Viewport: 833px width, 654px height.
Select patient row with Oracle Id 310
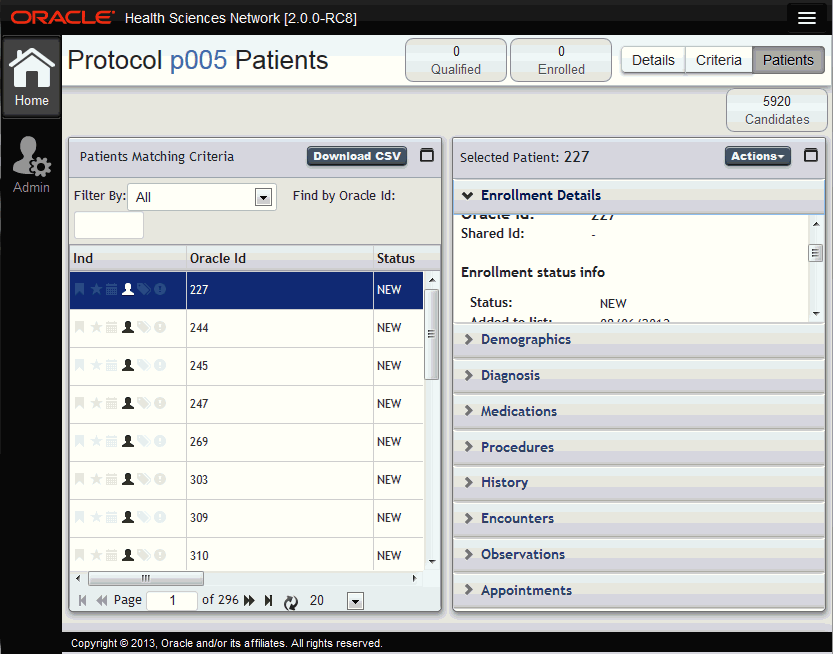coord(246,556)
